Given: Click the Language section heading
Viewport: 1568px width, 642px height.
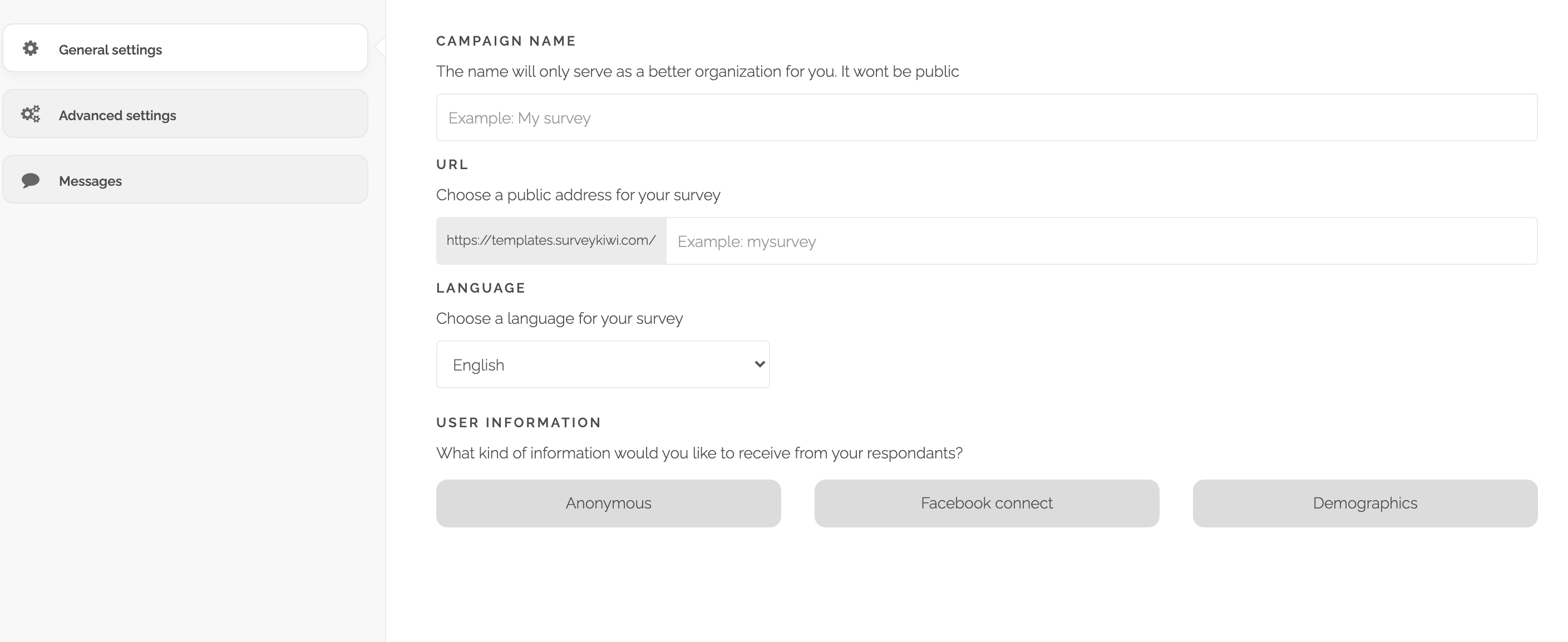Looking at the screenshot, I should (481, 288).
